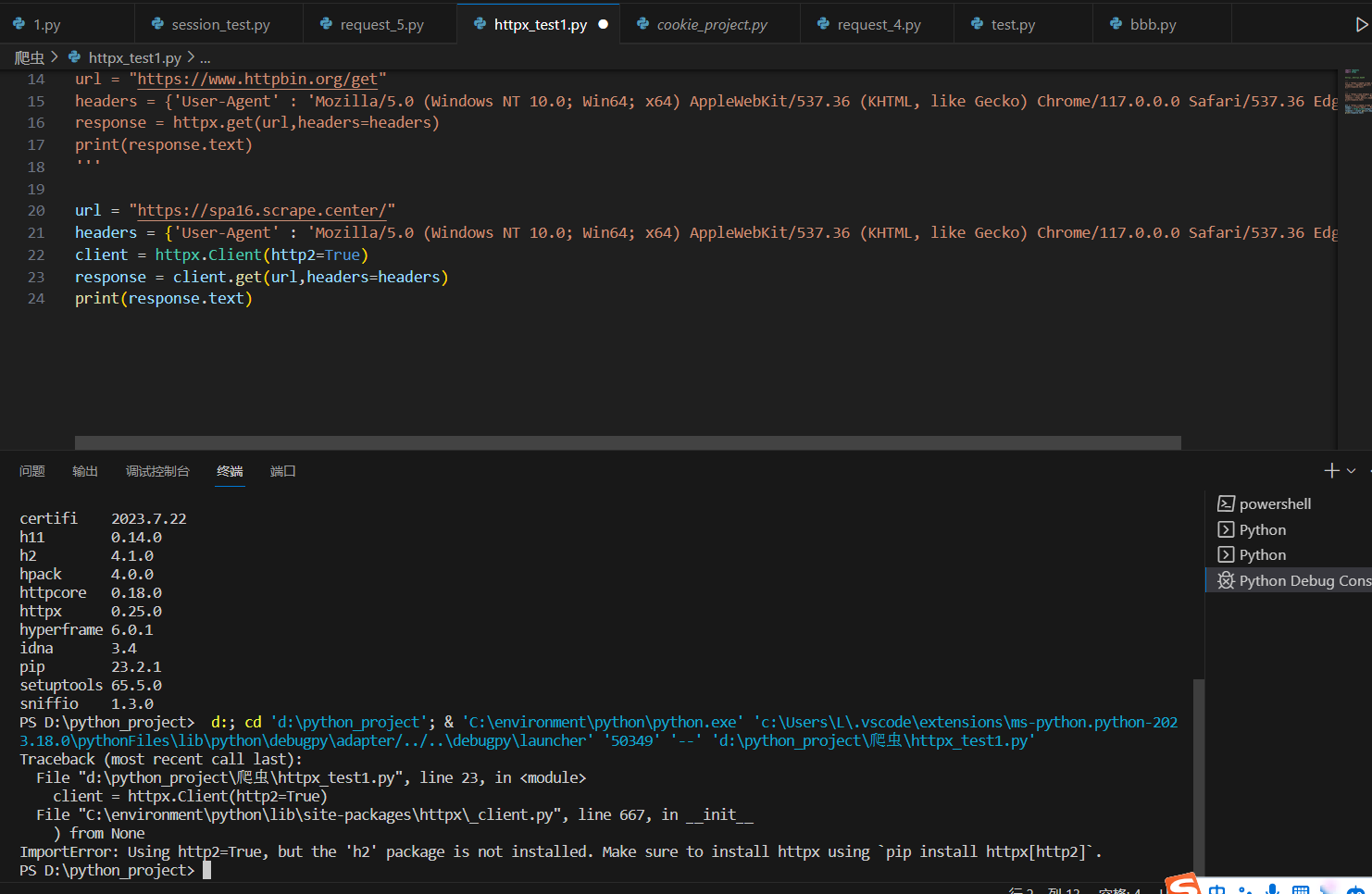Click the microphone icon in Sogou bar

(x=1273, y=889)
